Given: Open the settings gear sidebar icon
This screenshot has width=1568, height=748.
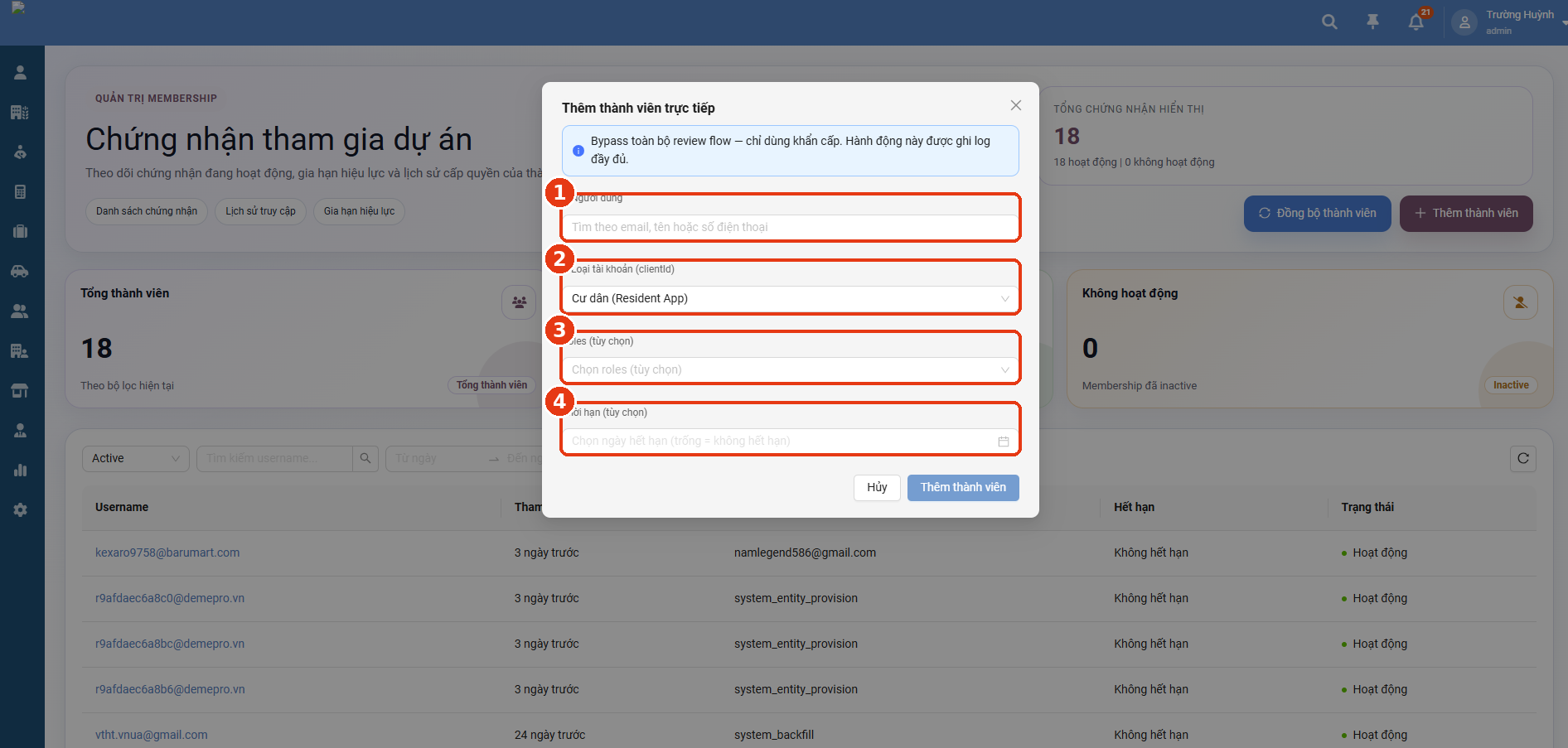Looking at the screenshot, I should coord(21,510).
